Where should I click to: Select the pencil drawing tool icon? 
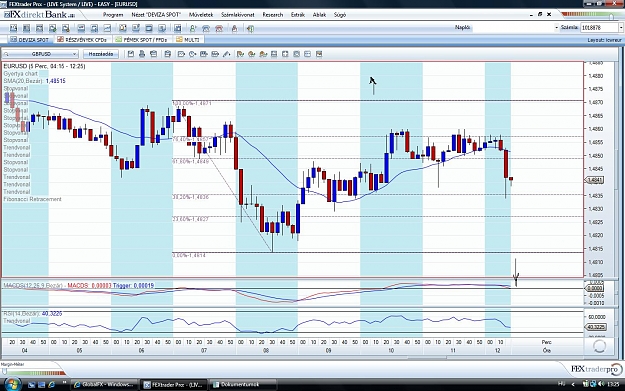pos(226,54)
